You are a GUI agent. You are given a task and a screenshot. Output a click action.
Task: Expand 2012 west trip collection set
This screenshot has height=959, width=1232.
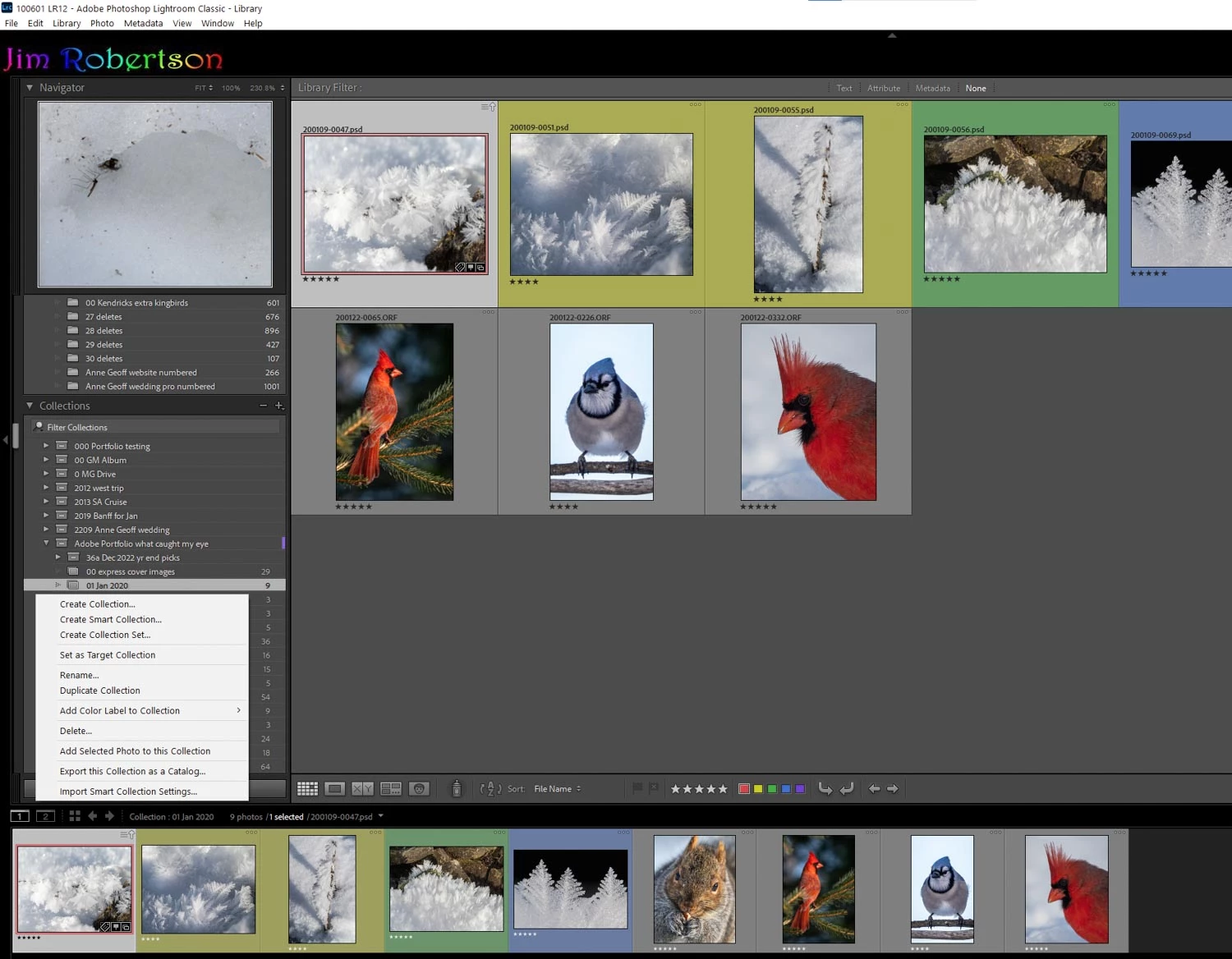(x=46, y=488)
